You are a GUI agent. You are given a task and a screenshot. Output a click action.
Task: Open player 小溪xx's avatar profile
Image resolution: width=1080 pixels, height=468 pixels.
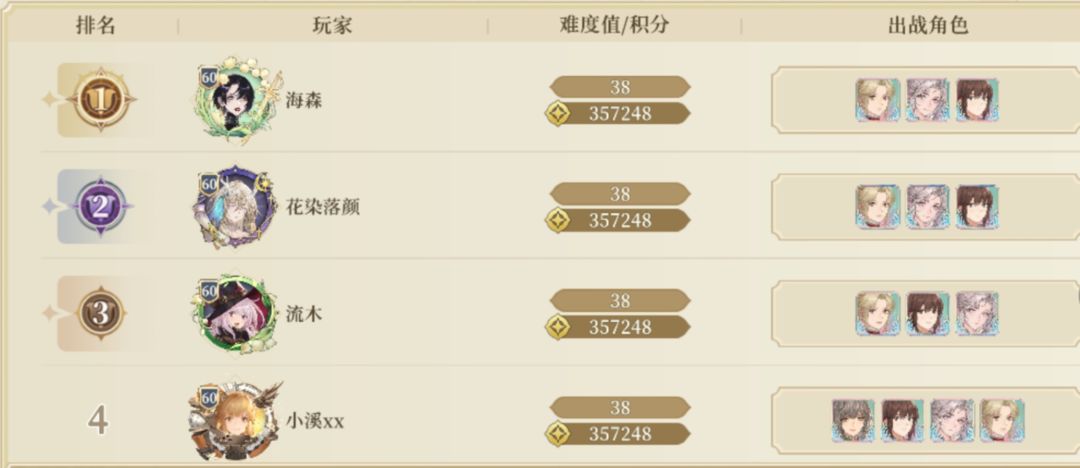pyautogui.click(x=232, y=420)
